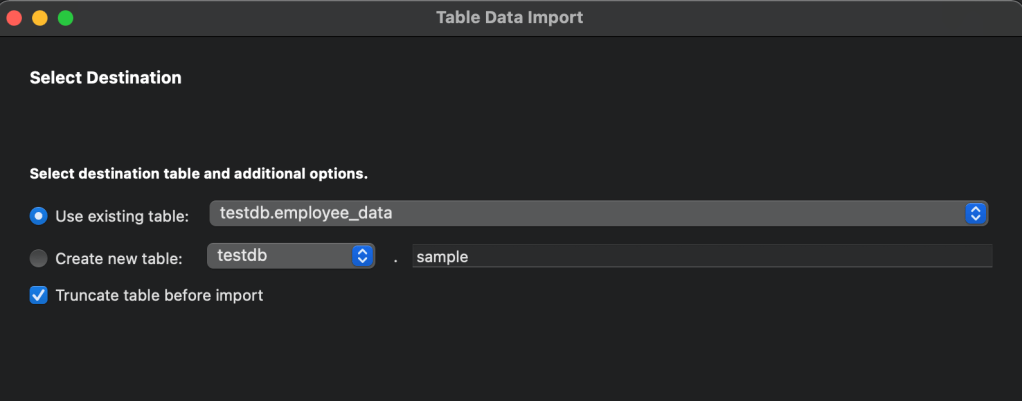Image resolution: width=1022 pixels, height=401 pixels.
Task: Click the chevron arrows on the testdb schema selector
Action: [362, 256]
